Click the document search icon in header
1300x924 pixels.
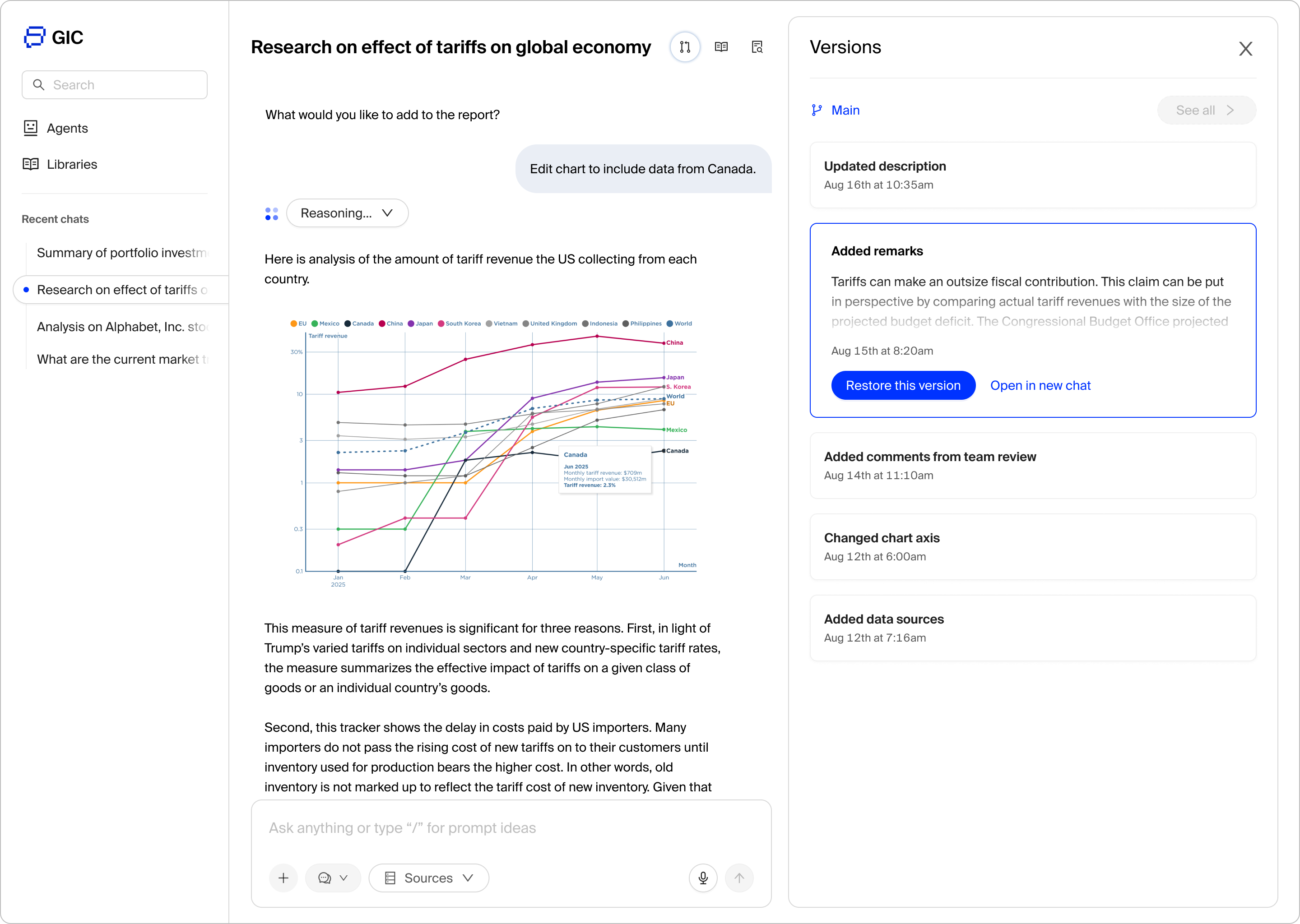pyautogui.click(x=757, y=46)
